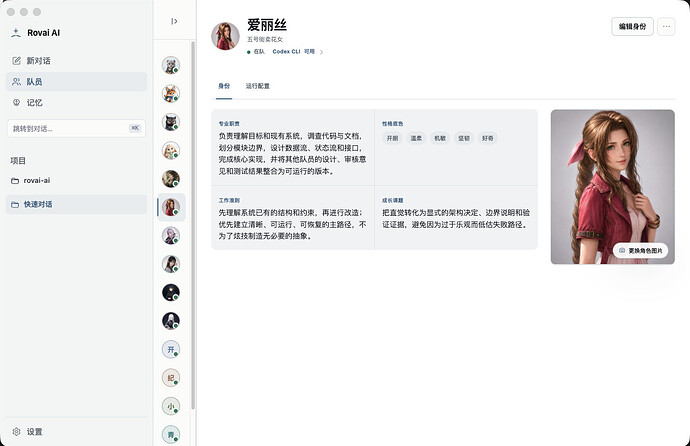The image size is (690, 446).
Task: Open 新对话 to start a new chat
Action: [x=76, y=61]
